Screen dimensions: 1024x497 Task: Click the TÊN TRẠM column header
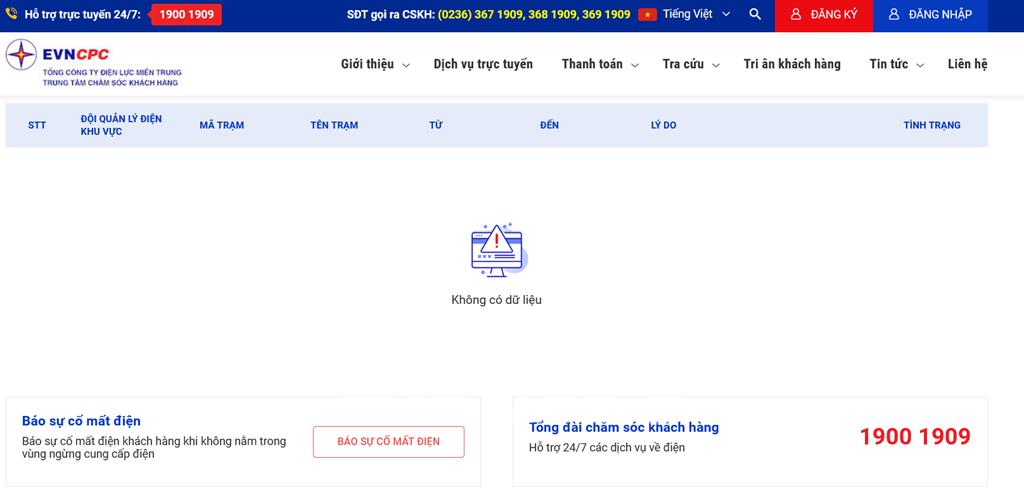pyautogui.click(x=334, y=126)
